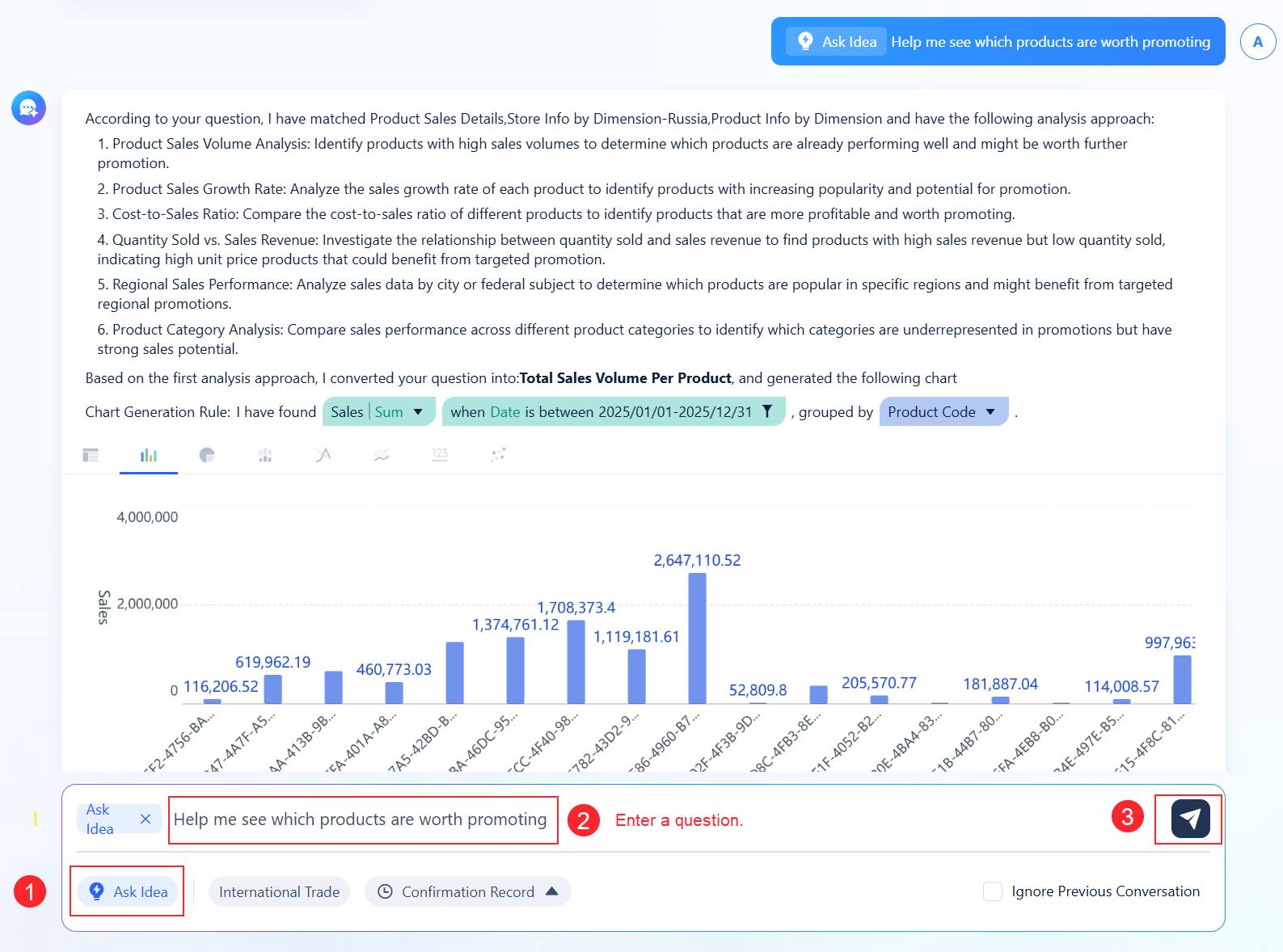Screen dimensions: 1283x952
Task: Click the question input text field
Action: click(361, 819)
